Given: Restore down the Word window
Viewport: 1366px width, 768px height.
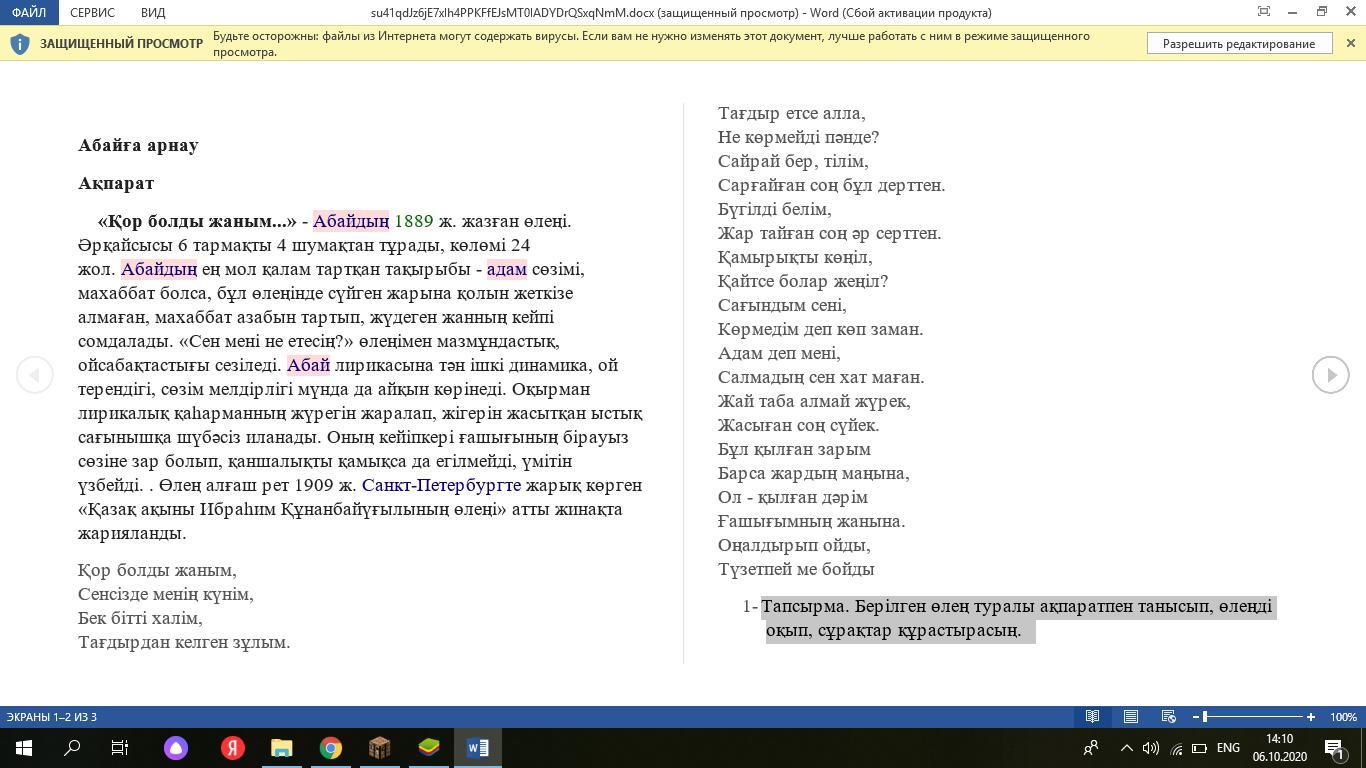Looking at the screenshot, I should coord(1322,12).
